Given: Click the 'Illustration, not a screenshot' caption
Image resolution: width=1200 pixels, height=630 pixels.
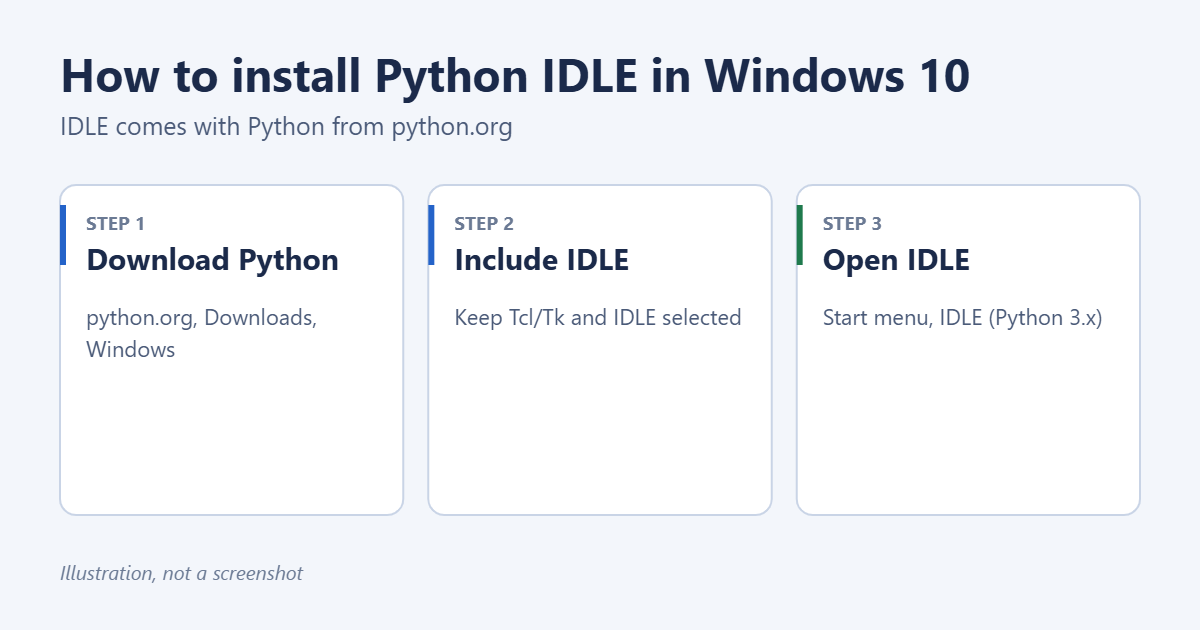Looking at the screenshot, I should tap(181, 573).
